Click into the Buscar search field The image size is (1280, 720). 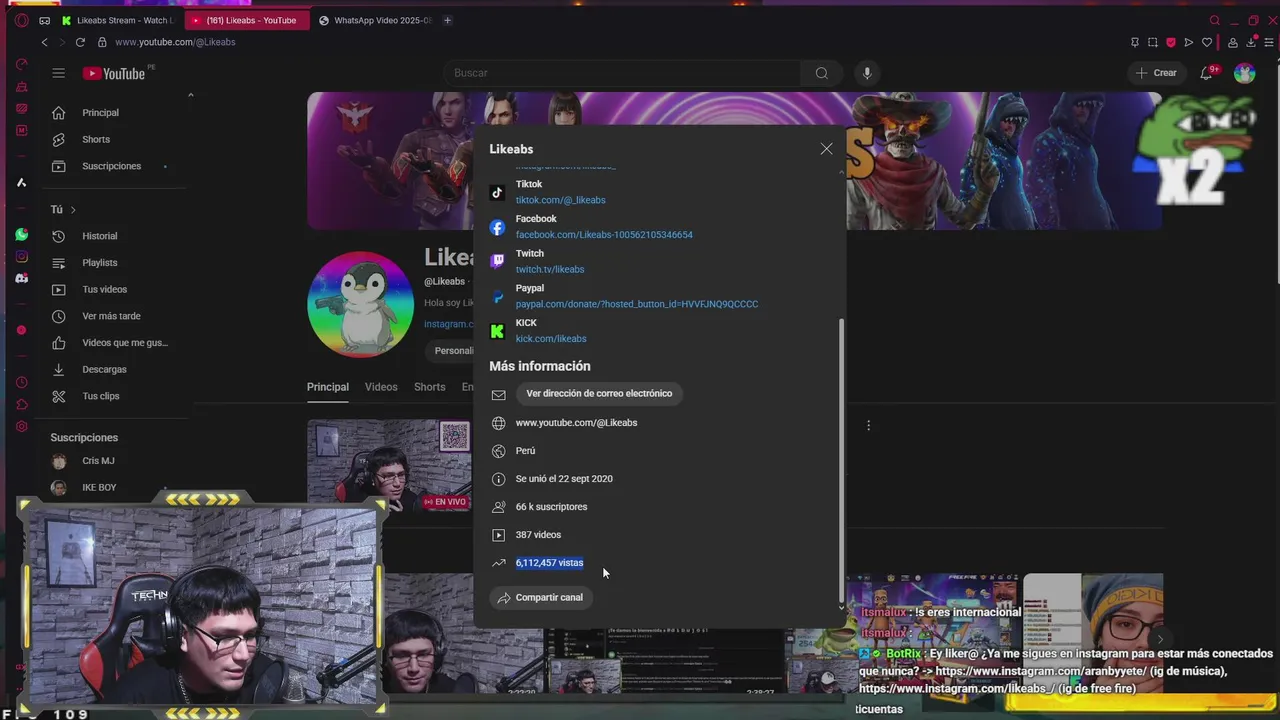pos(622,73)
